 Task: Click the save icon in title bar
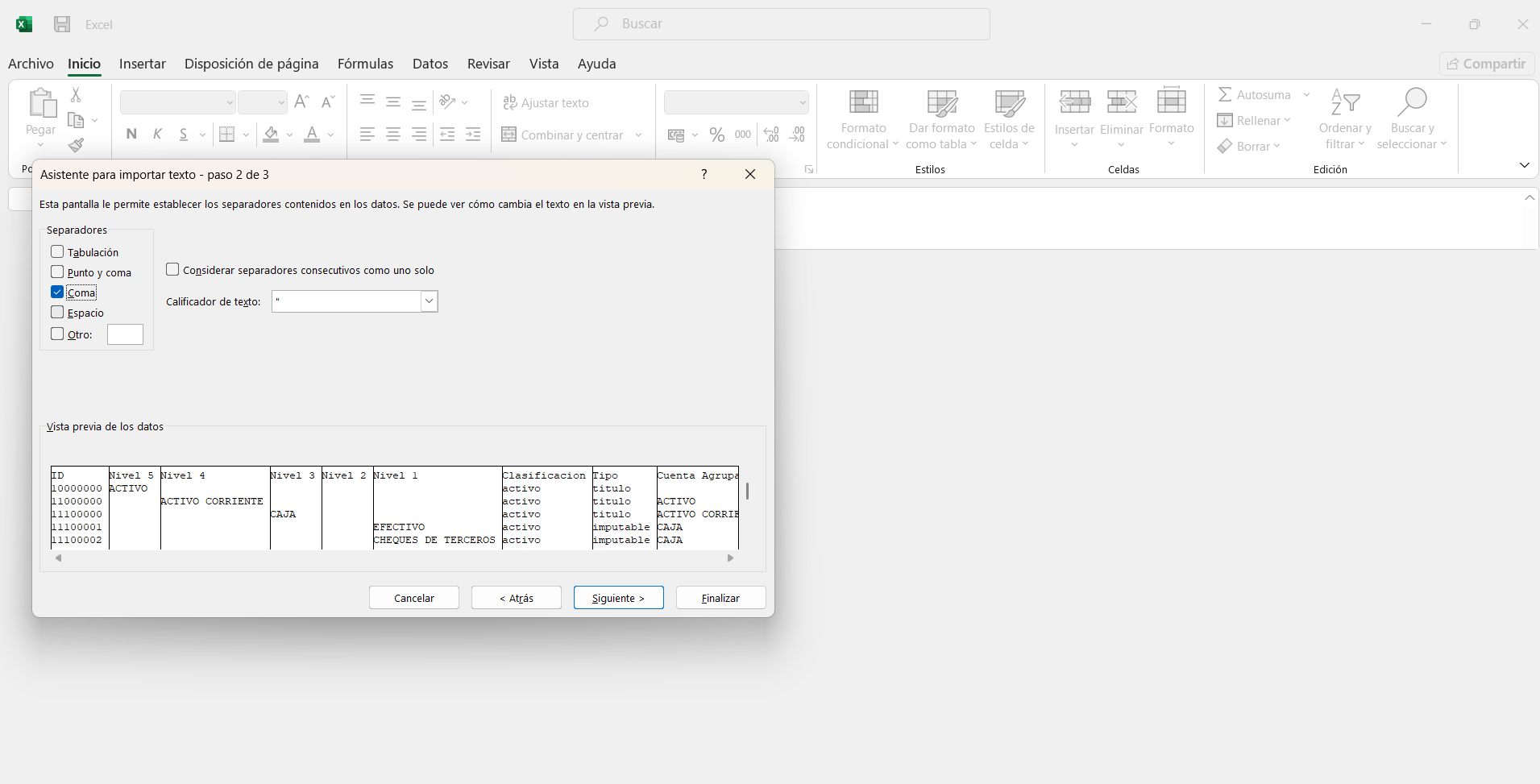[x=62, y=24]
